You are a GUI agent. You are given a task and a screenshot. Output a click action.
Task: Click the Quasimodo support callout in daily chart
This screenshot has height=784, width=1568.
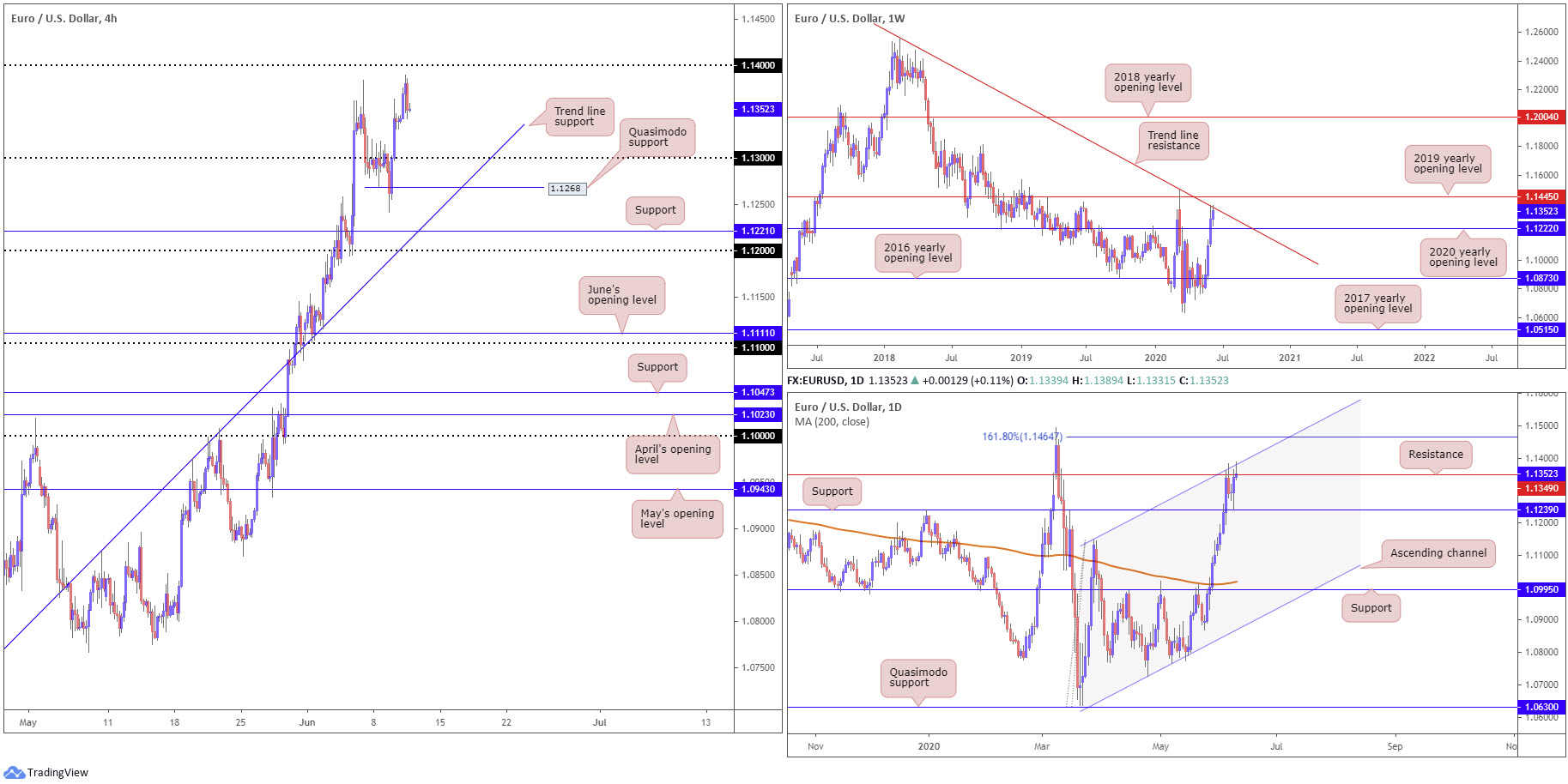tap(917, 678)
